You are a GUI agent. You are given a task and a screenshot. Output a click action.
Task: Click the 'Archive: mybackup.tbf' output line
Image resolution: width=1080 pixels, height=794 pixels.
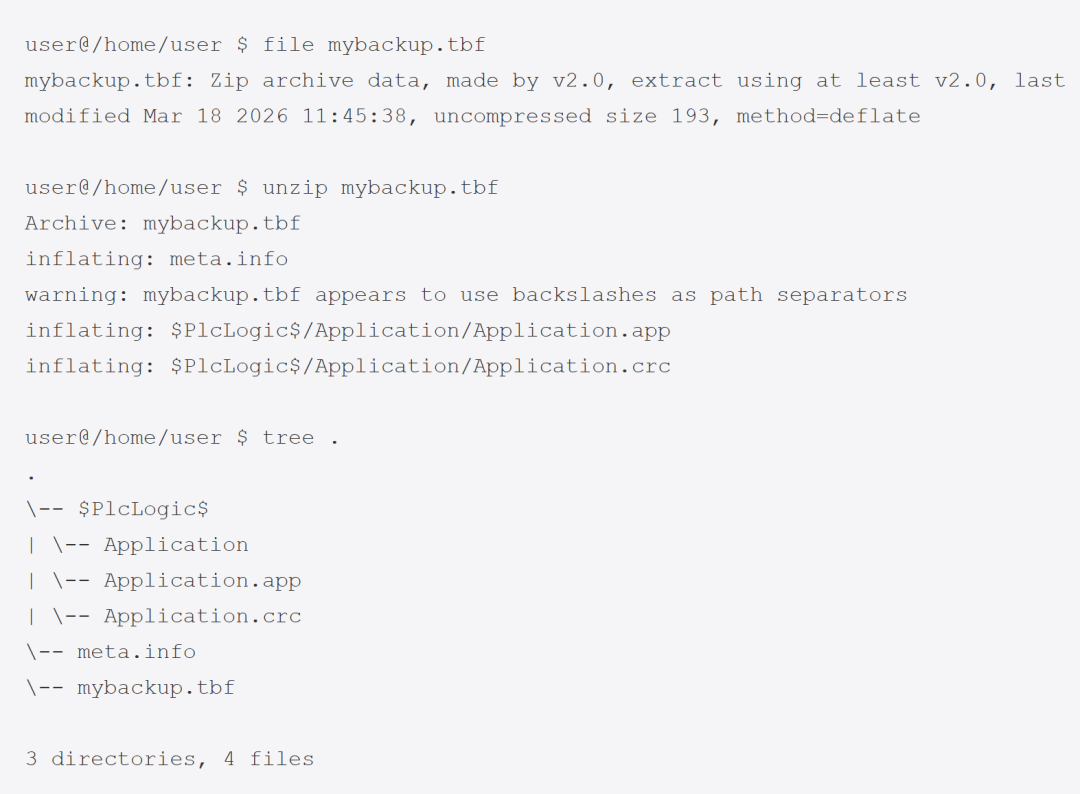point(162,223)
